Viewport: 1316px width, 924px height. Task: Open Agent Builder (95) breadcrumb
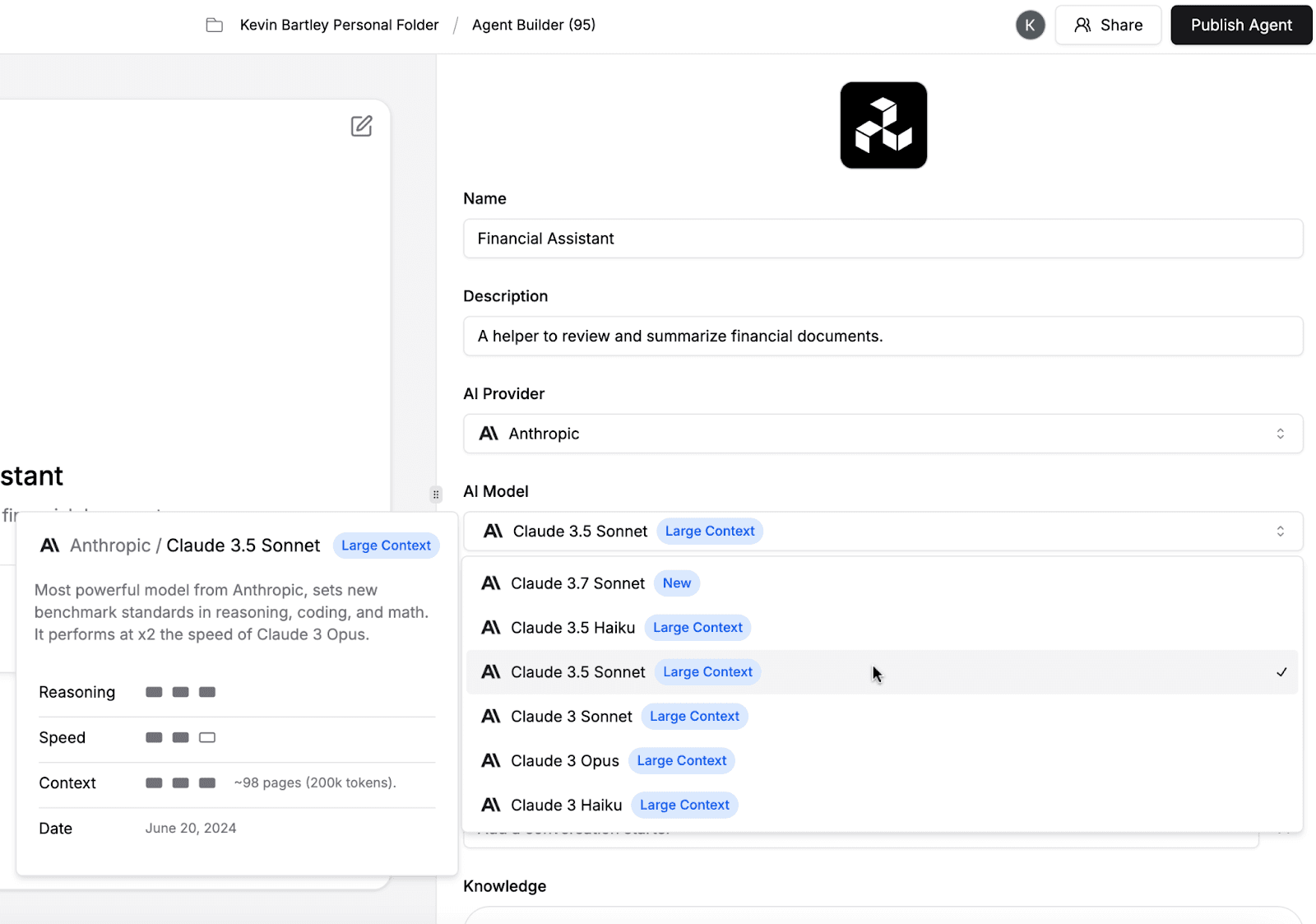coord(534,25)
